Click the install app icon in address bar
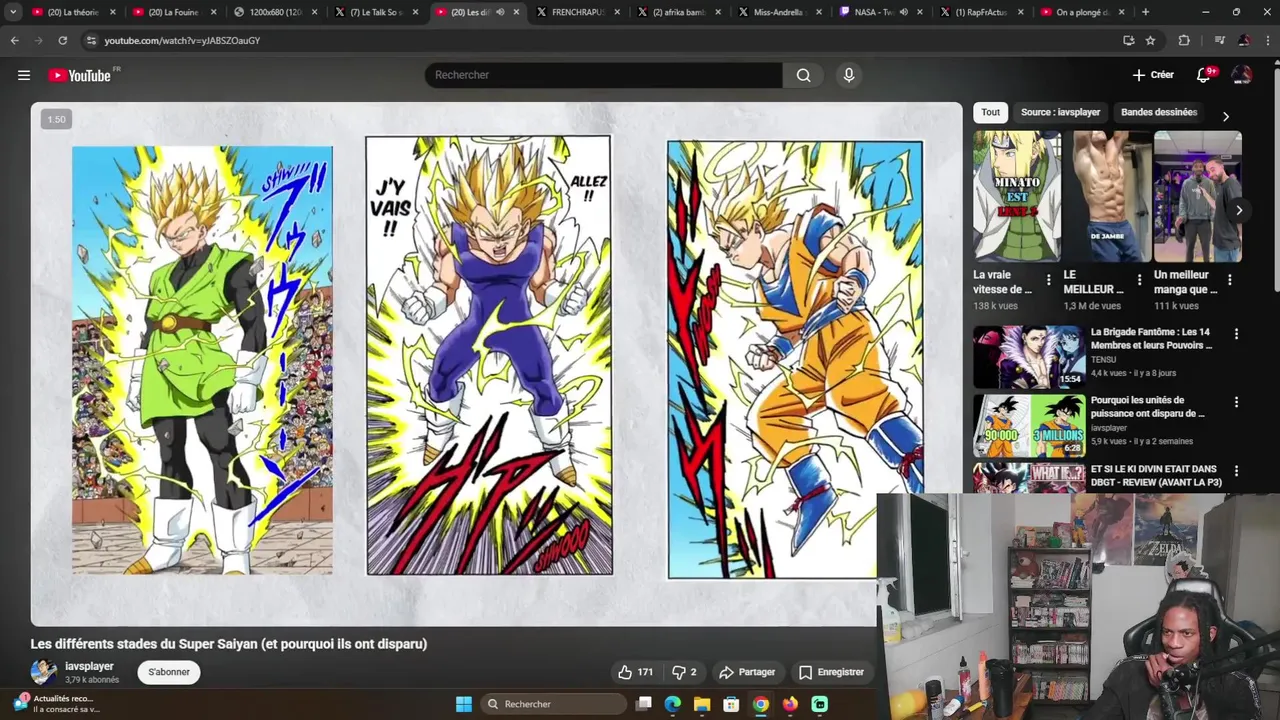Screen dimensions: 1280x720 1128,40
